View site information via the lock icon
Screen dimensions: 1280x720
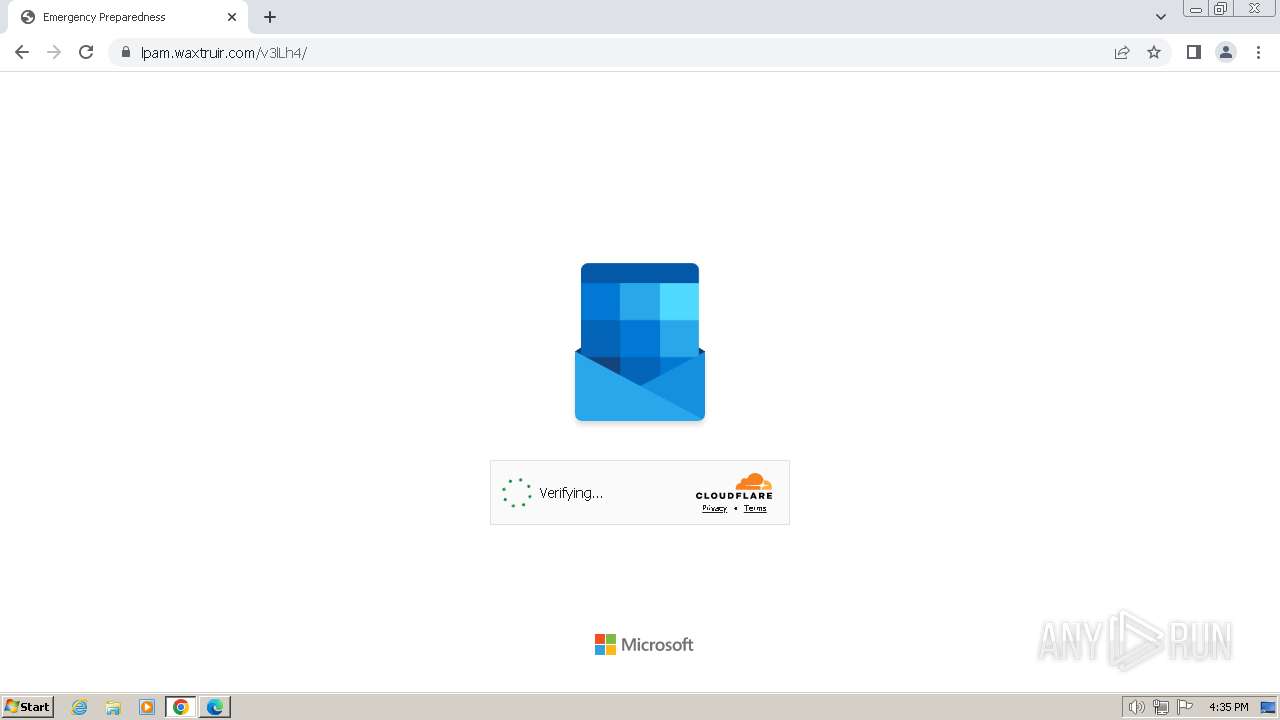tap(126, 52)
